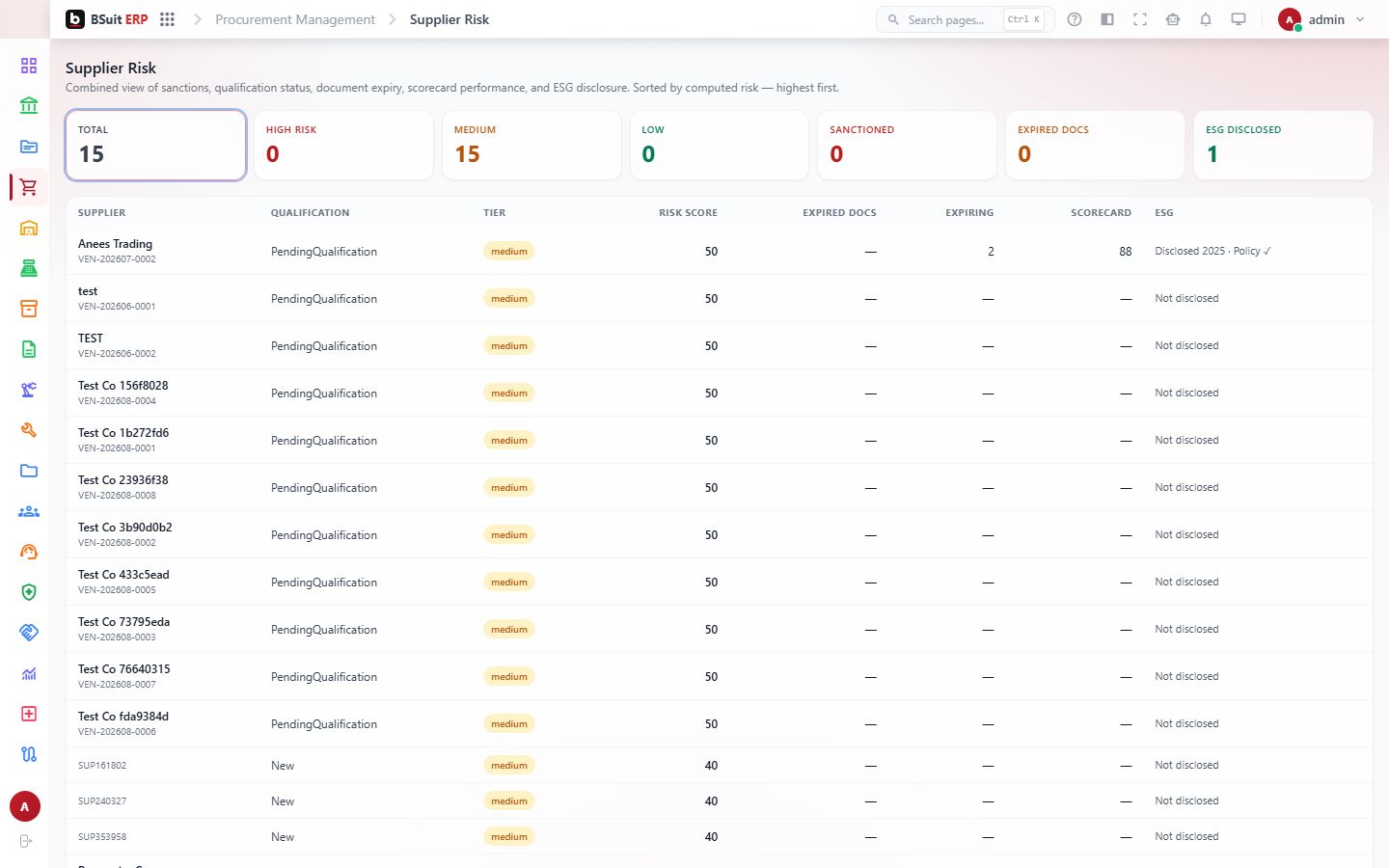Open the app launcher grid icon
The image size is (1389, 868).
[167, 19]
